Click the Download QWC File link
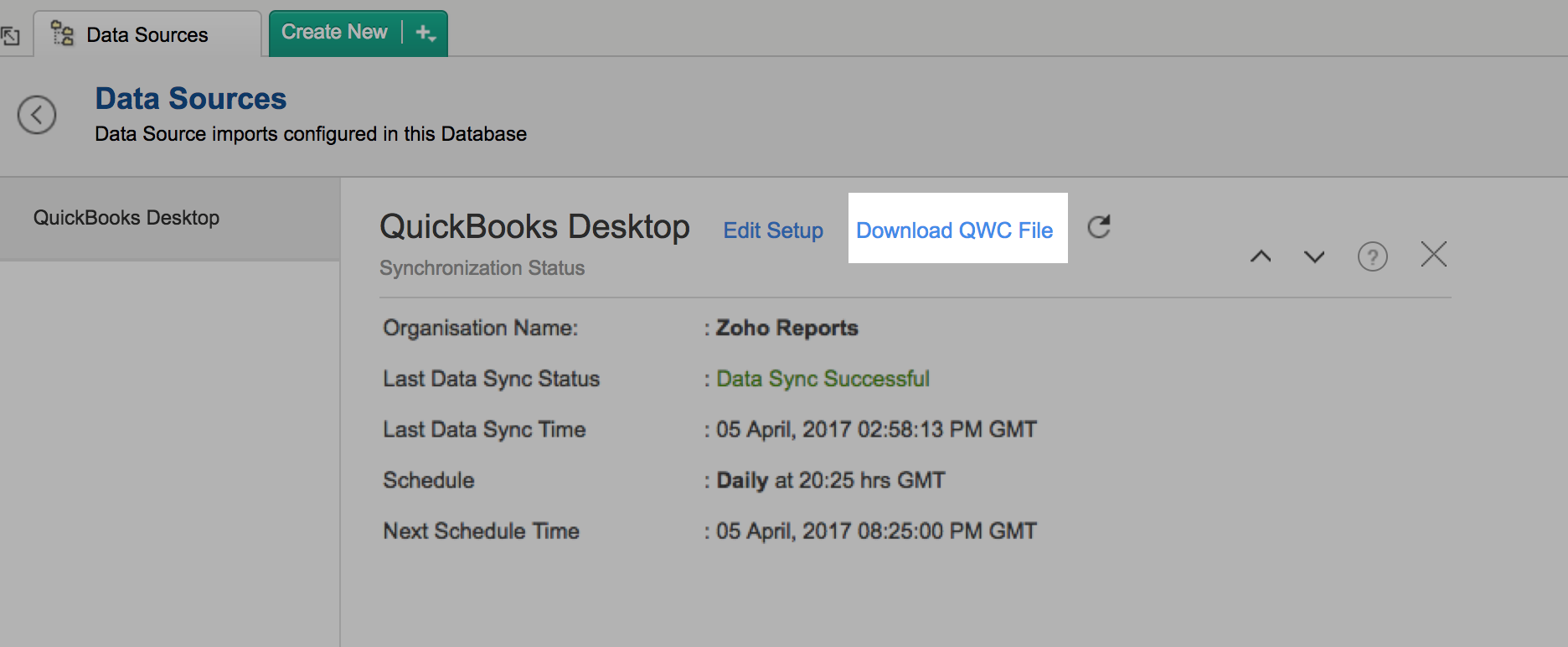The image size is (1568, 647). coord(954,230)
